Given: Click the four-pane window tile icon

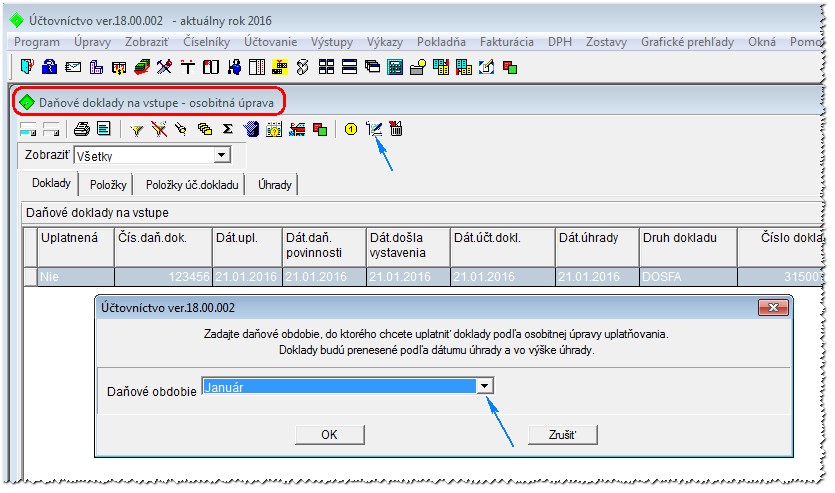Looking at the screenshot, I should tap(326, 67).
